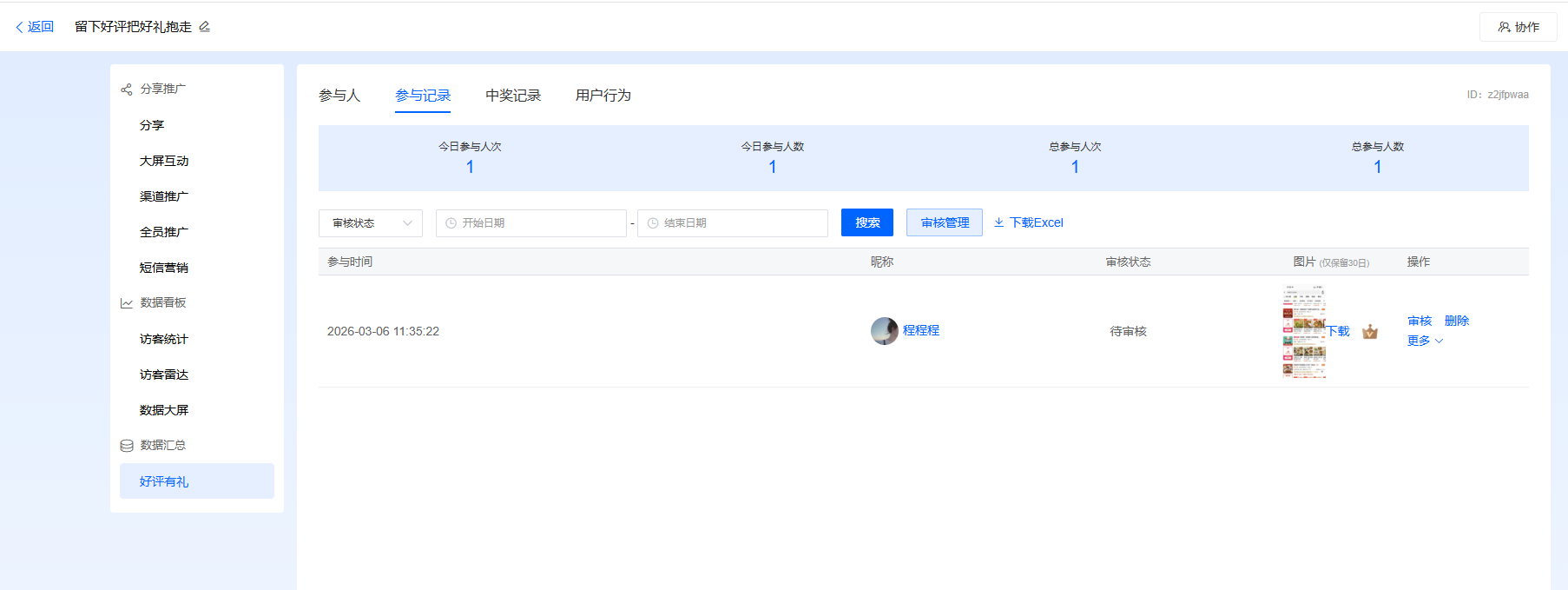Click the blue 搜索 button
This screenshot has width=1568, height=590.
tap(867, 222)
